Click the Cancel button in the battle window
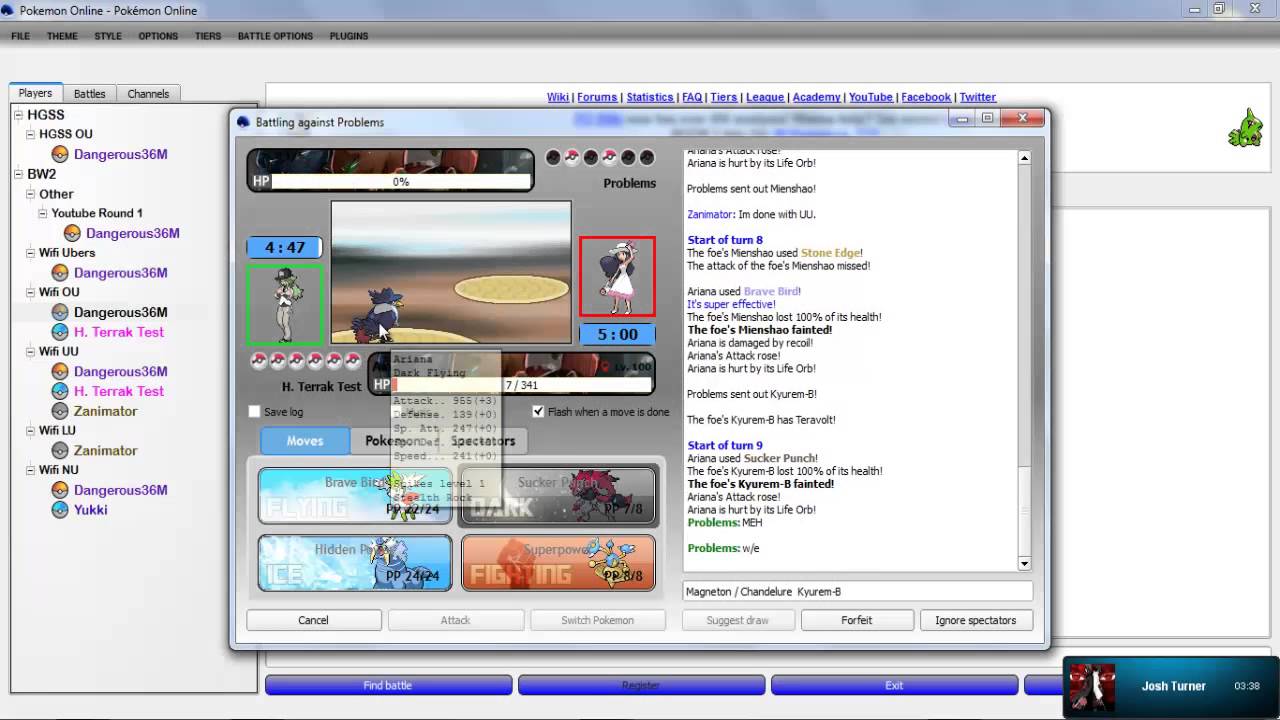The width and height of the screenshot is (1280, 720). (313, 620)
